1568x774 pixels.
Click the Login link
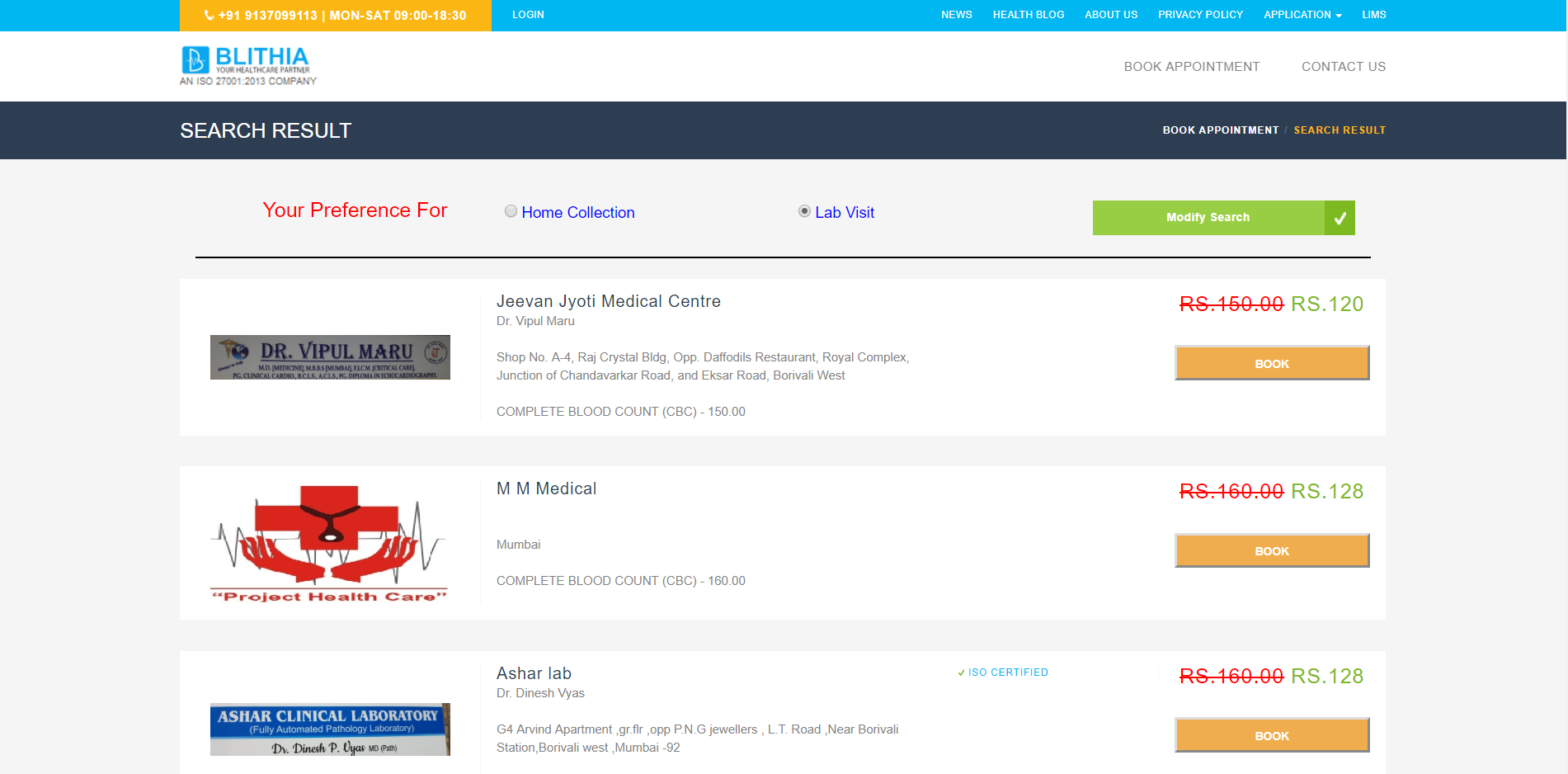point(528,15)
